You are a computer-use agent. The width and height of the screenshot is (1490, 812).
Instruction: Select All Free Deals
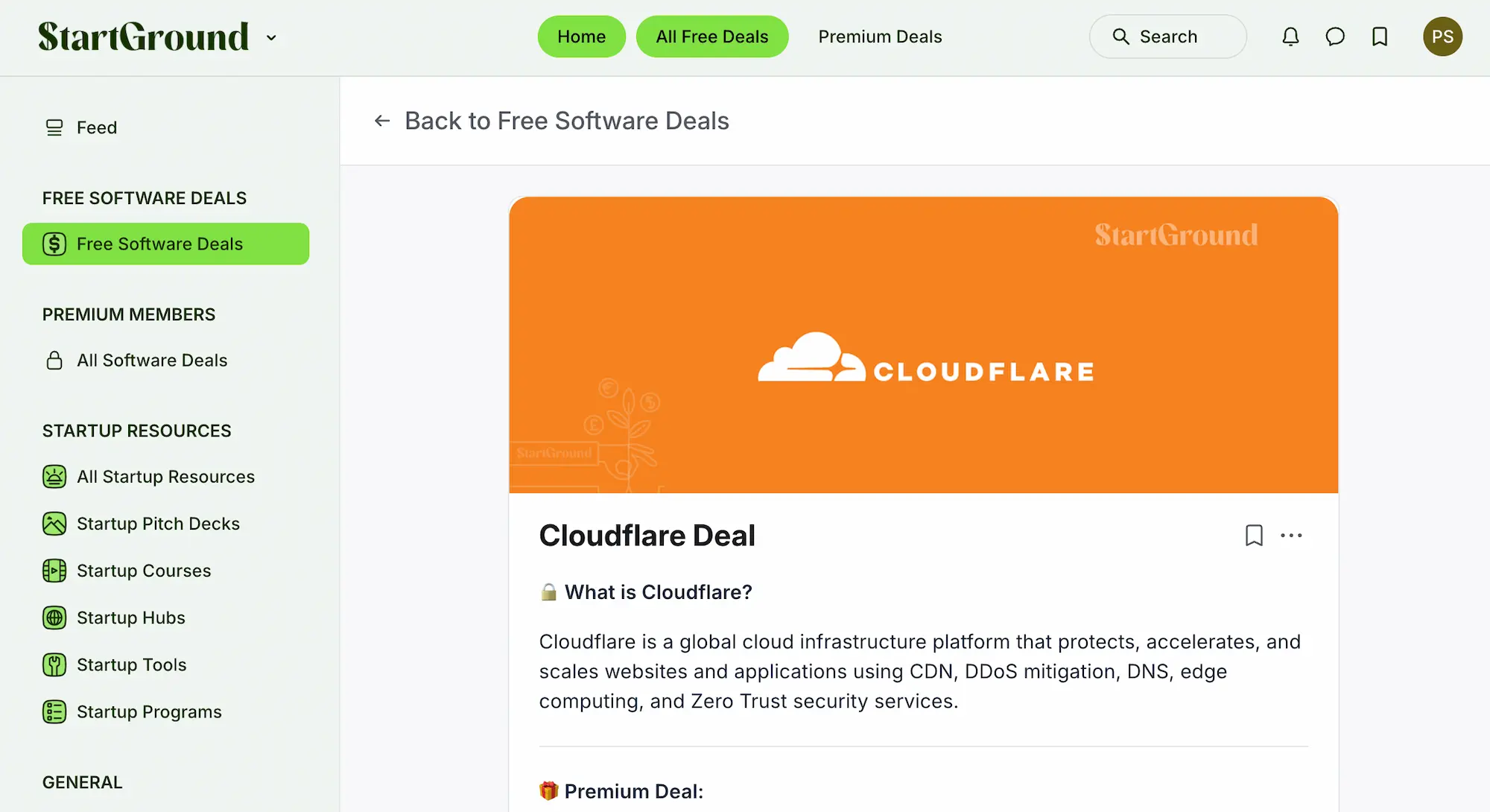pos(711,37)
